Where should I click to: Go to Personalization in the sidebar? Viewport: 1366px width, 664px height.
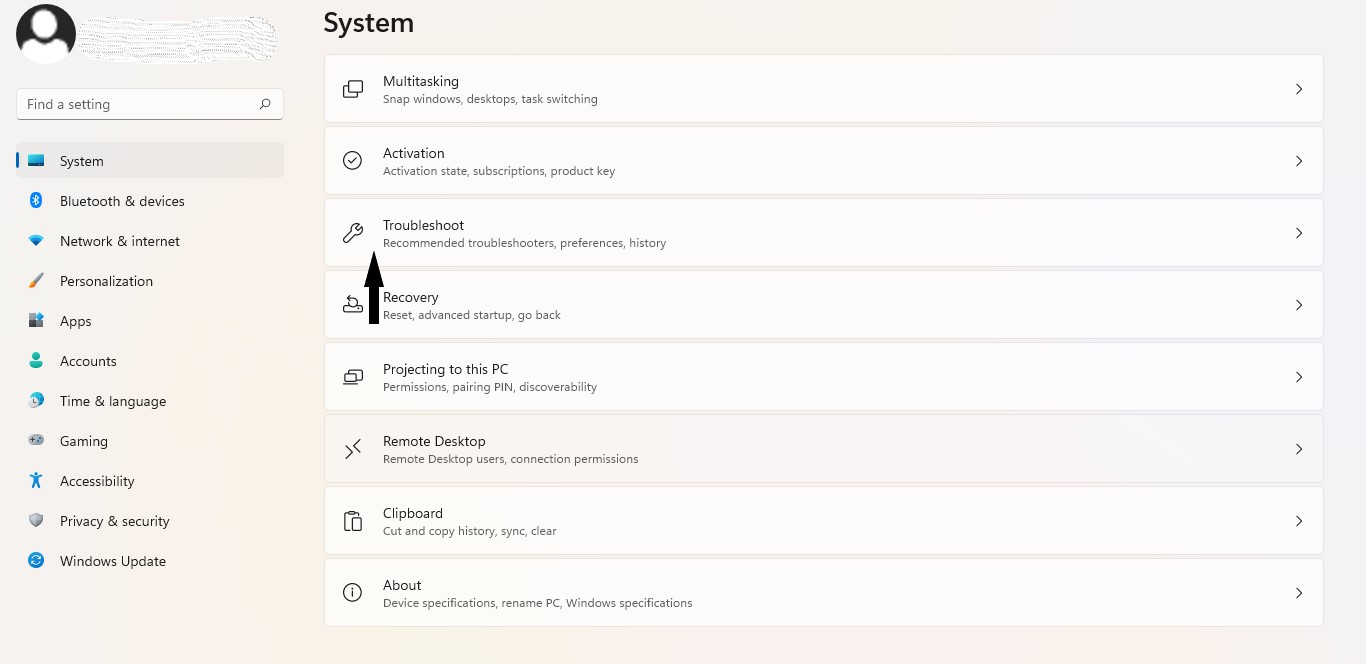[x=106, y=281]
